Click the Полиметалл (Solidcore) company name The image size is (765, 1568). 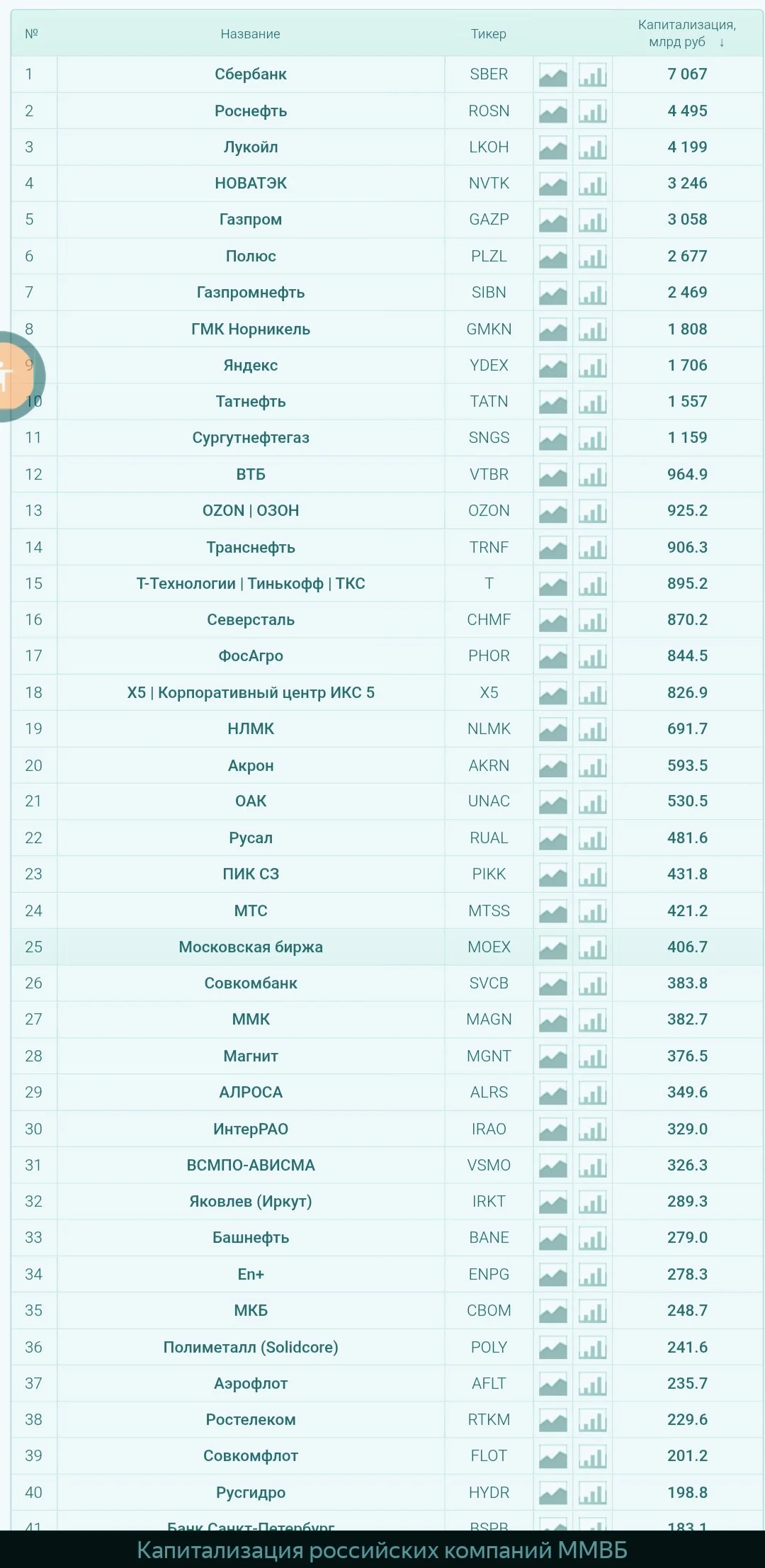tap(251, 1348)
